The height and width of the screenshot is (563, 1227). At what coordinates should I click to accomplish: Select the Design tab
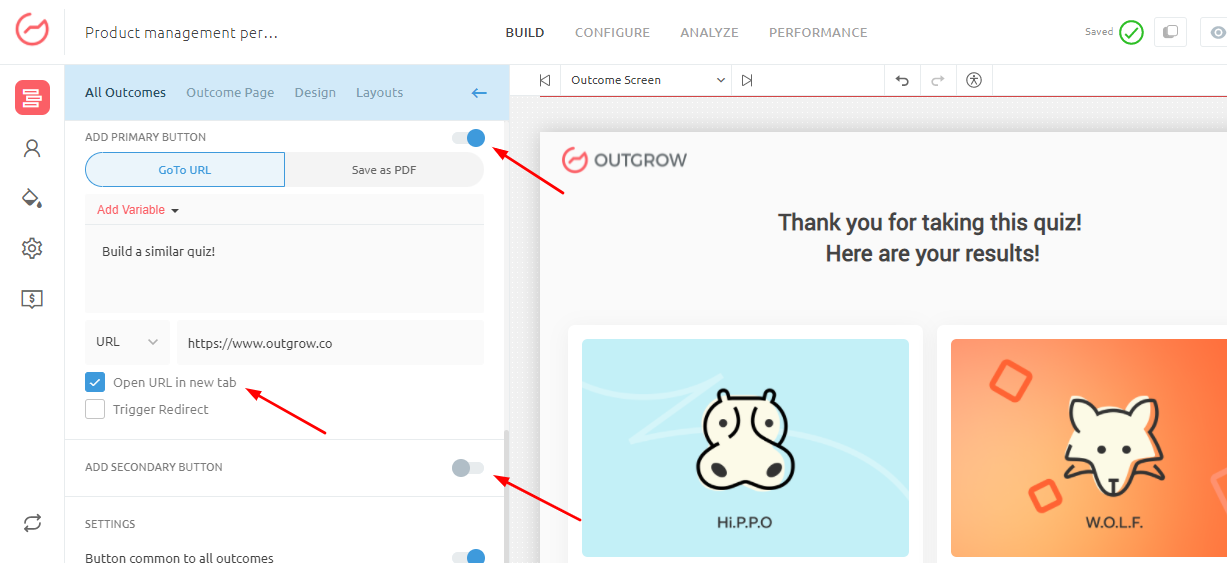(x=315, y=92)
